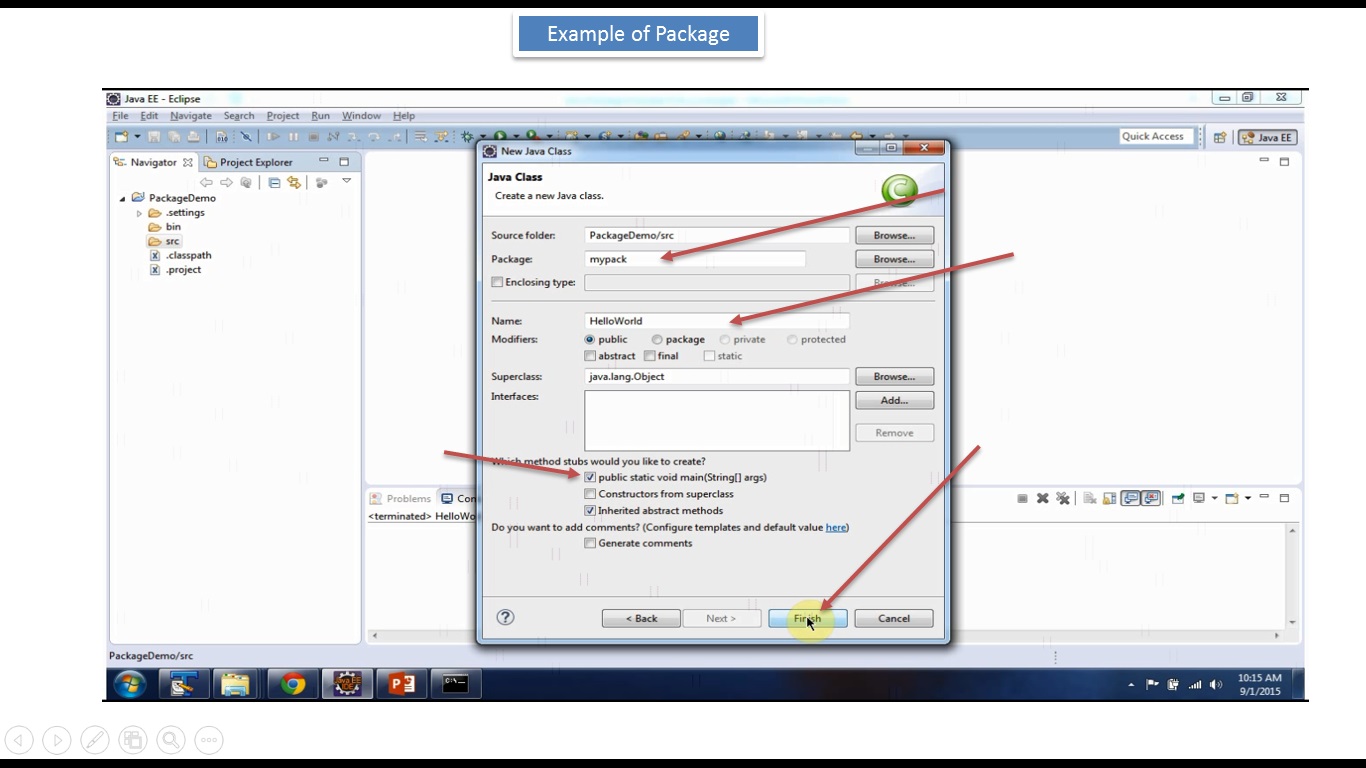
Task: Select .classpath file in Navigator
Action: (181, 255)
